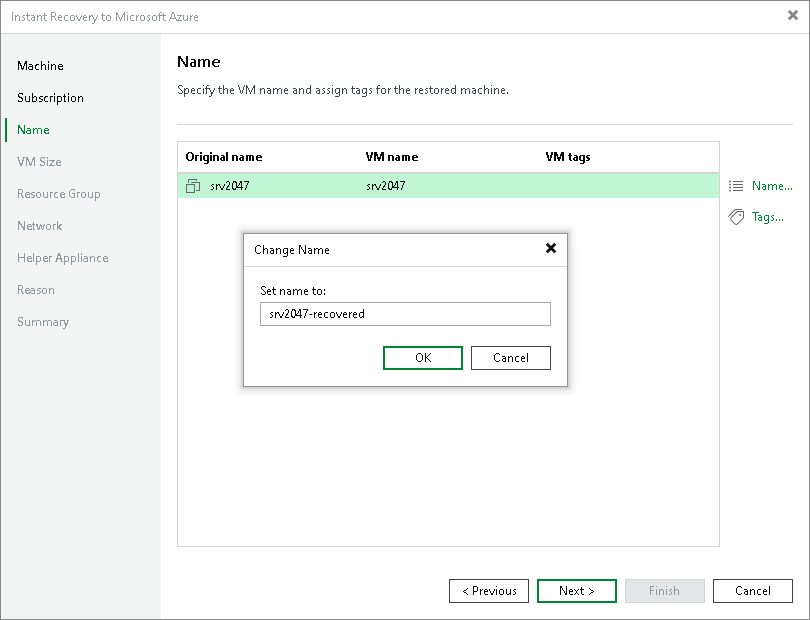Click the disabled Finish button

coord(664,591)
